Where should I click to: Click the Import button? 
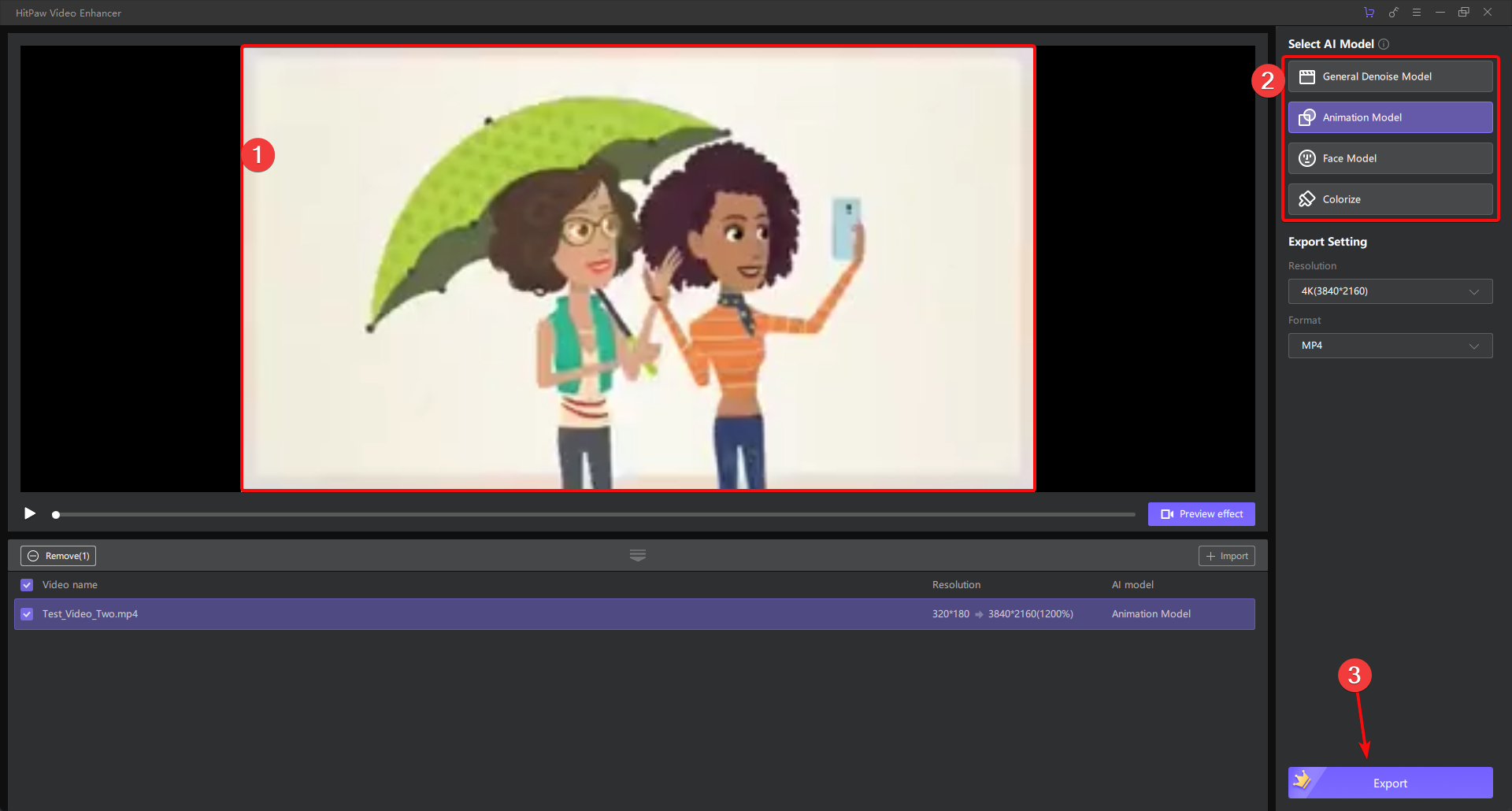pyautogui.click(x=1226, y=556)
